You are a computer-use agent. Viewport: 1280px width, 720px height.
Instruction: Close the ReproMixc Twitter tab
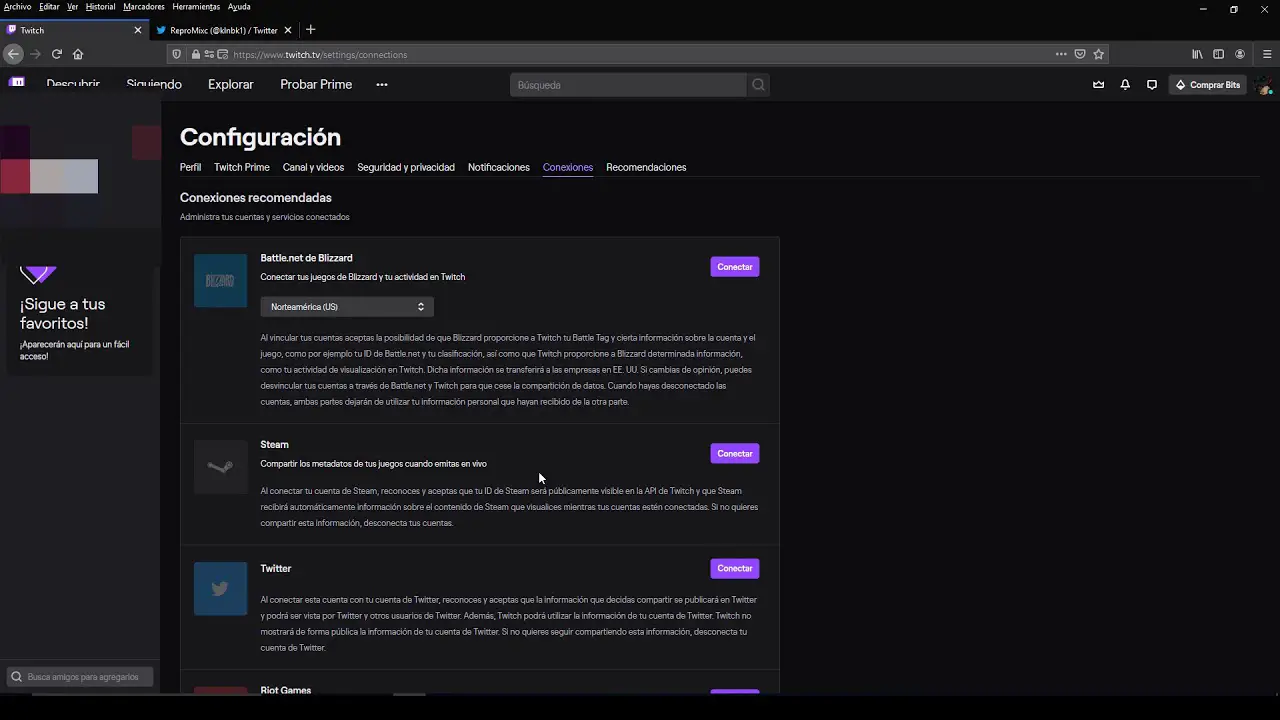point(289,30)
